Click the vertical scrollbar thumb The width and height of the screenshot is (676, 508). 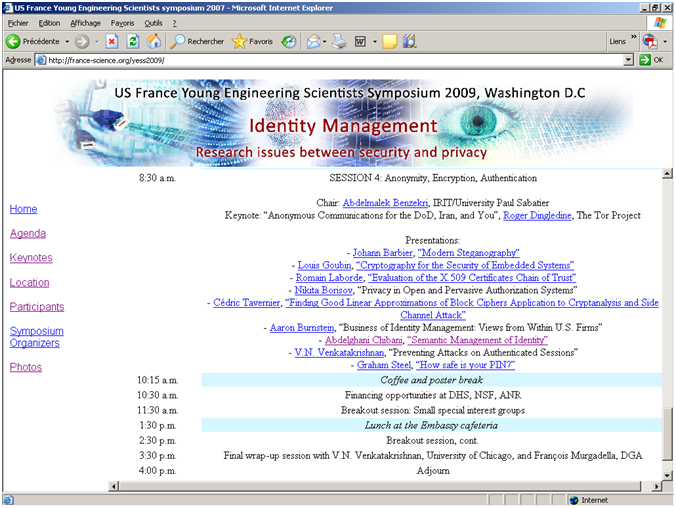(667, 433)
